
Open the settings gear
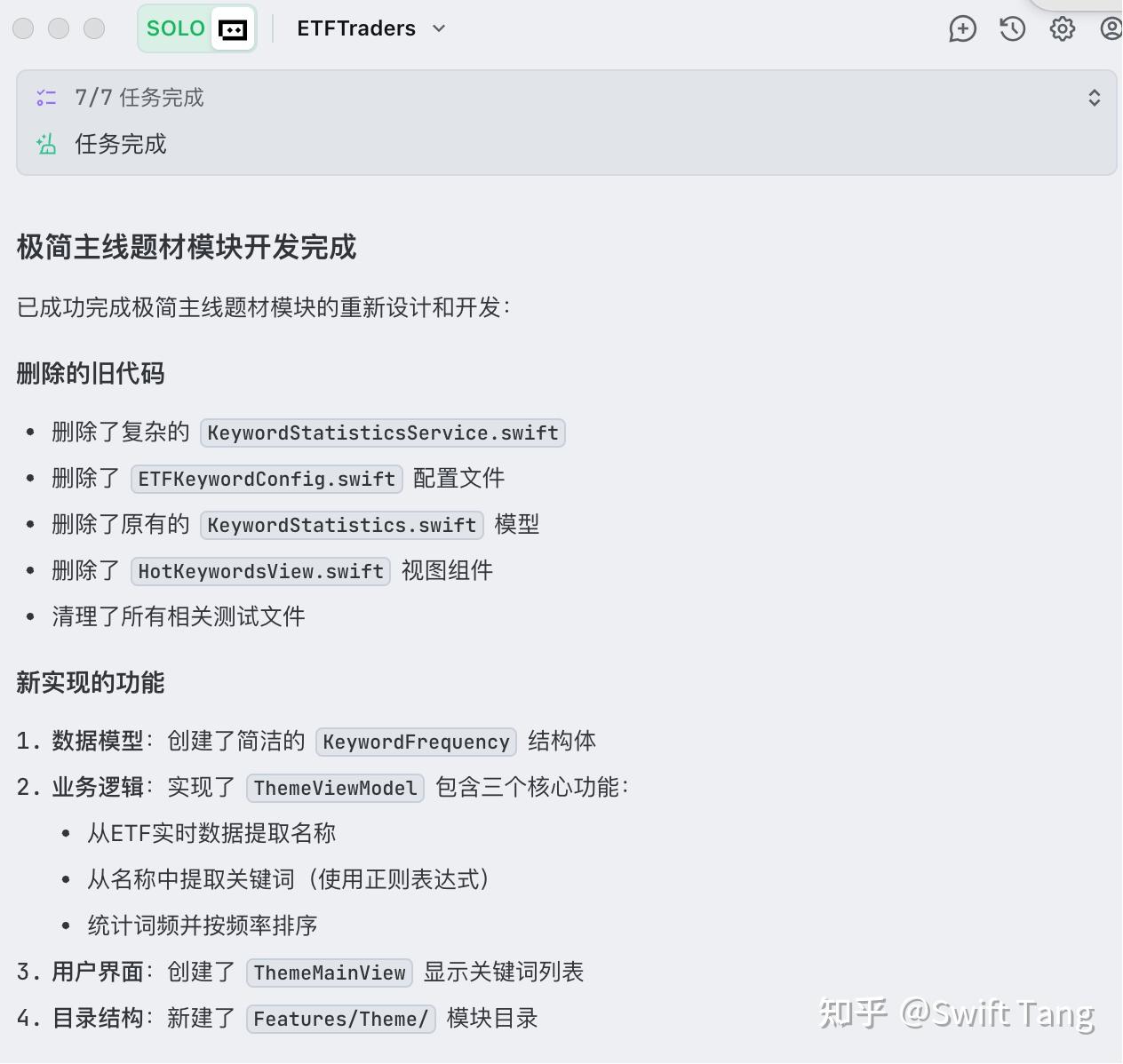point(1062,28)
